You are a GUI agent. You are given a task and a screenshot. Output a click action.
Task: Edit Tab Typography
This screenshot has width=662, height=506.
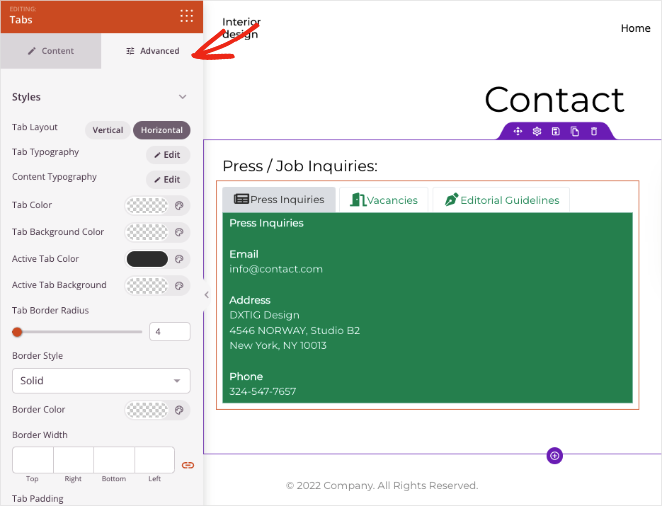pos(168,155)
